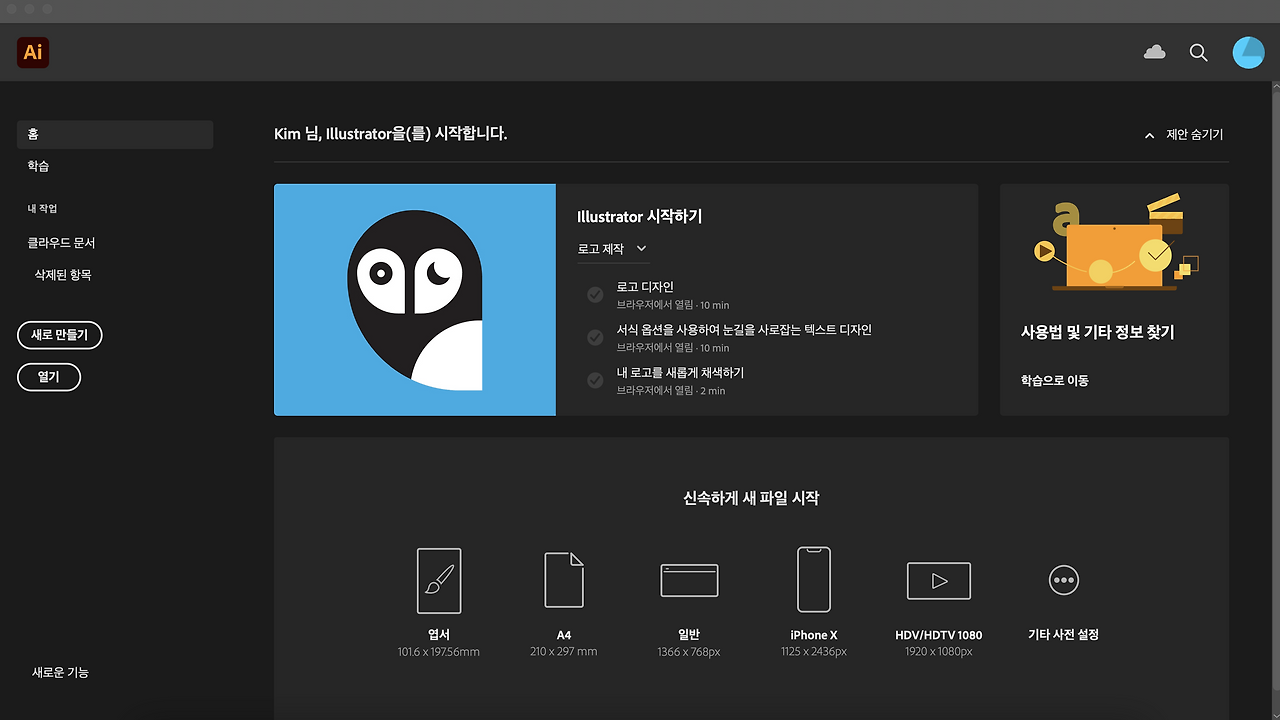Click the 일반 web preset icon
This screenshot has height=720, width=1280.
pyautogui.click(x=688, y=580)
